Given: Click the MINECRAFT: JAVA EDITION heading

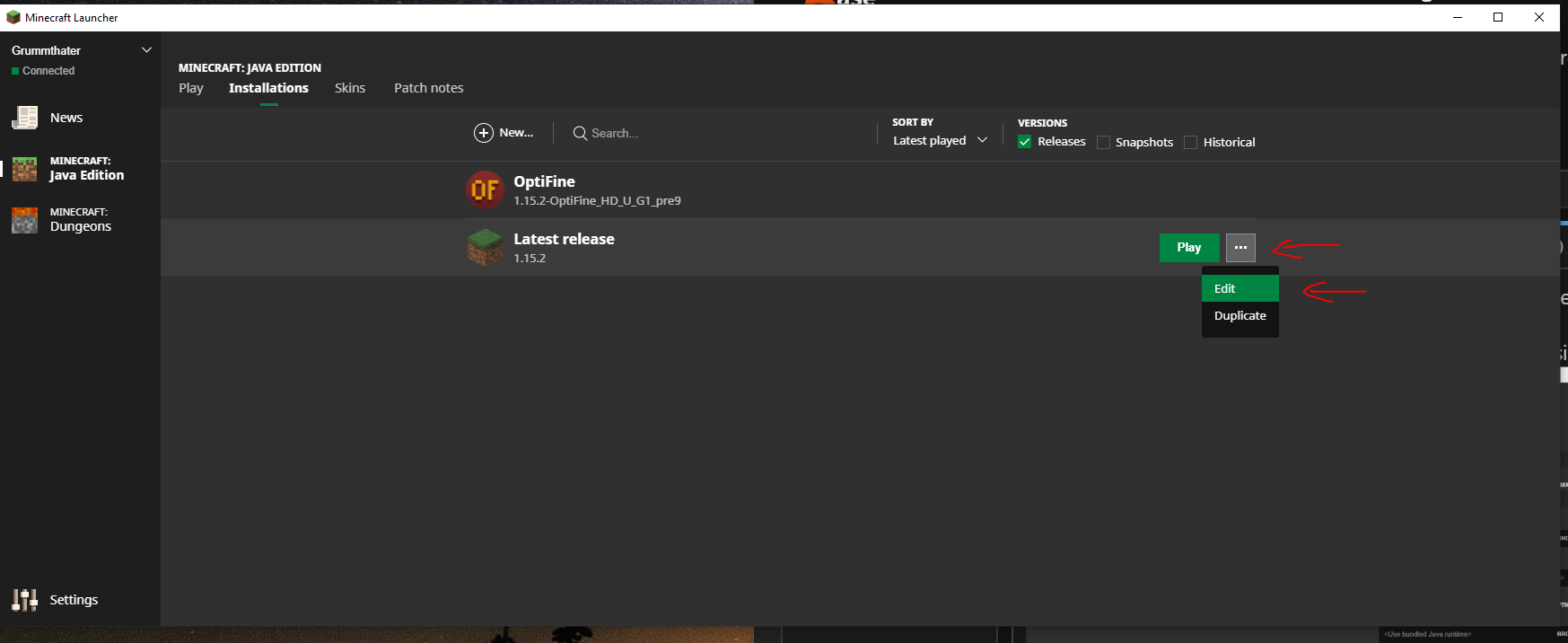Looking at the screenshot, I should pyautogui.click(x=250, y=67).
